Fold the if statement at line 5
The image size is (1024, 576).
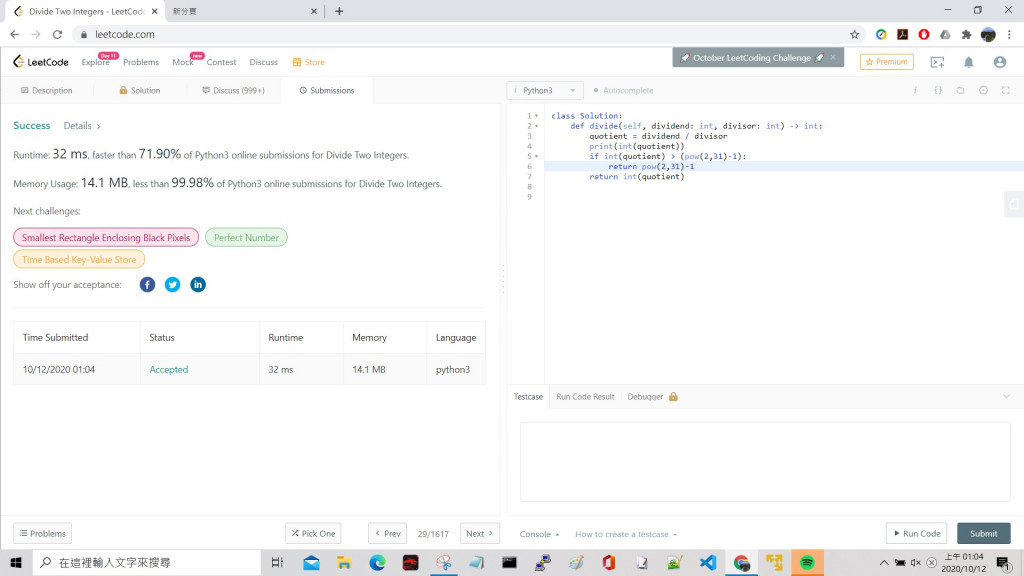point(537,156)
